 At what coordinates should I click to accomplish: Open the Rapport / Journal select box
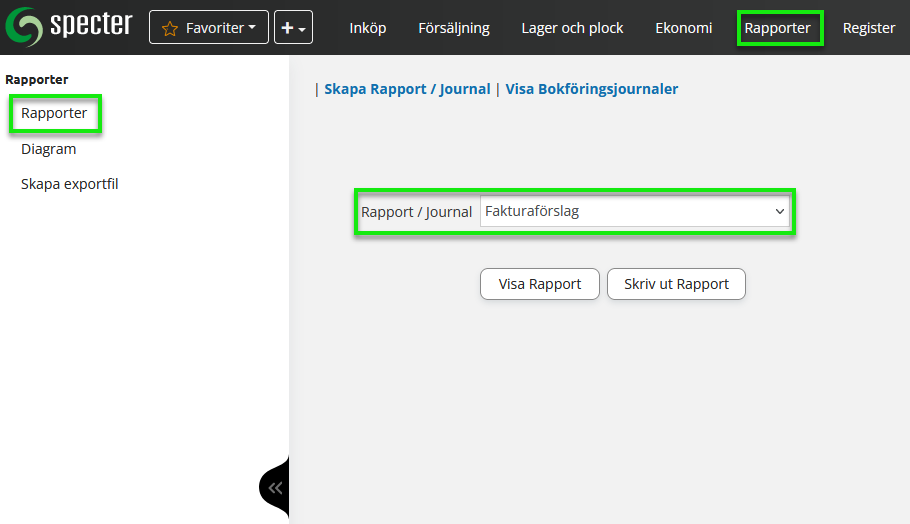(x=634, y=212)
